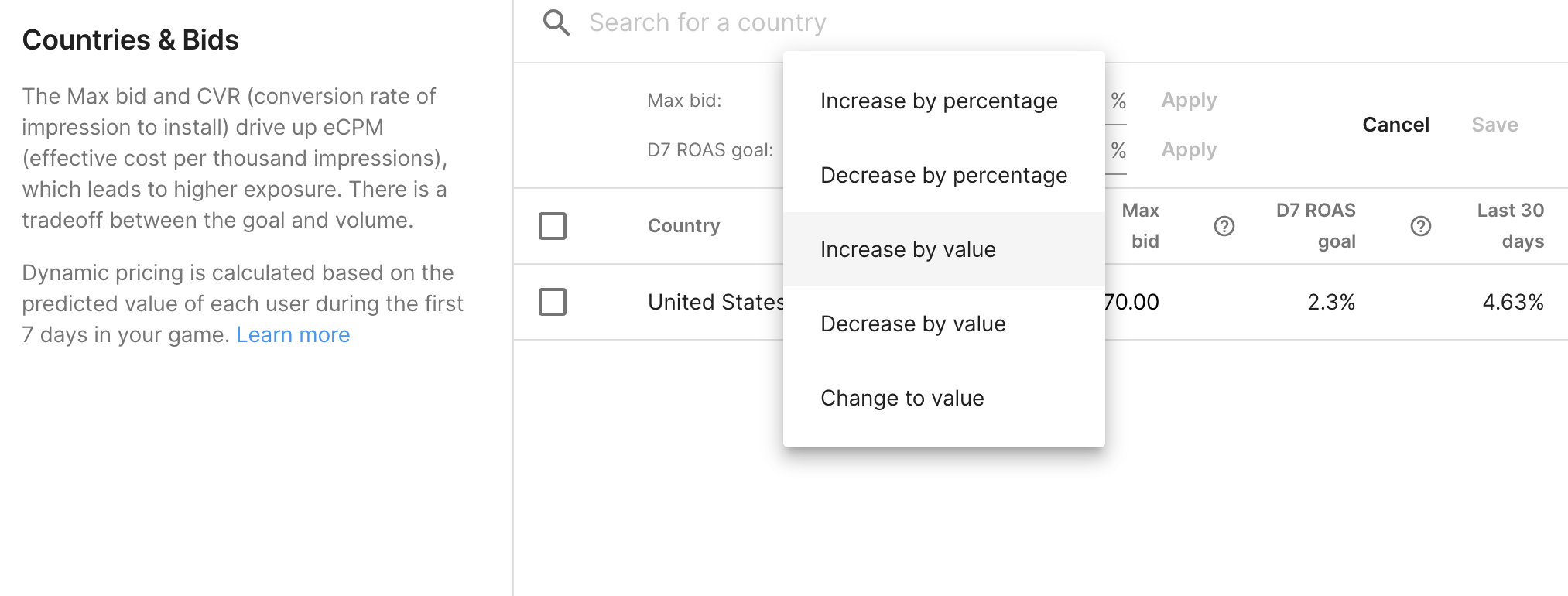Focus the "Search for a country" field

coord(707,23)
